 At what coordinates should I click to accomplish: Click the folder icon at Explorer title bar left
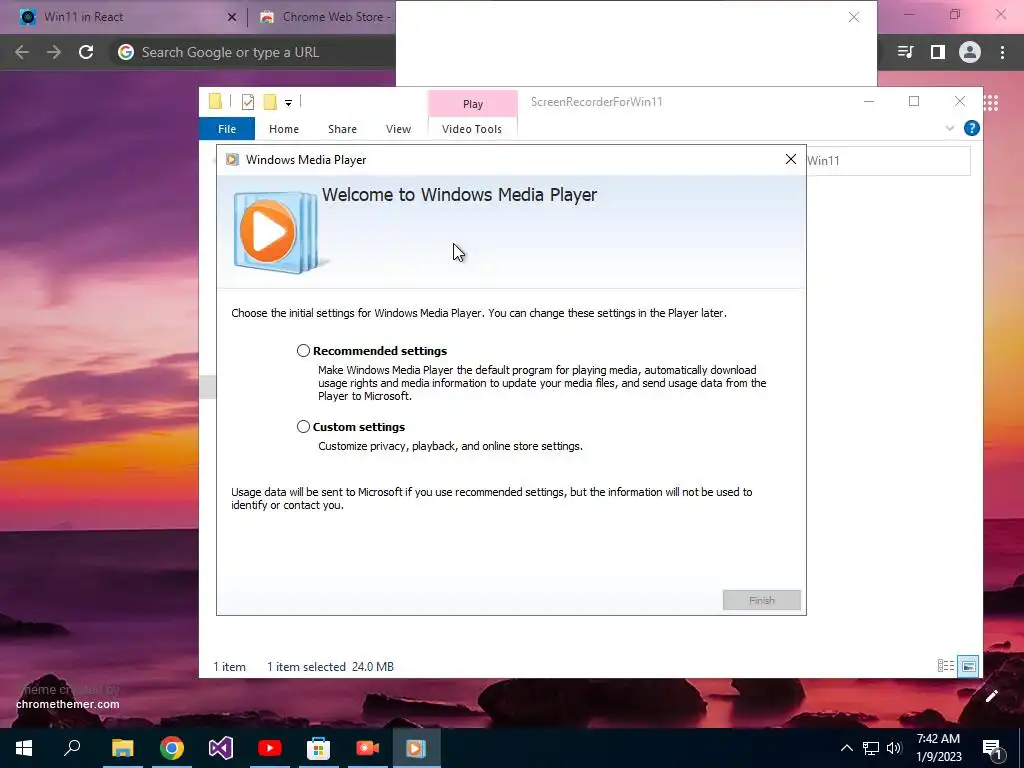[x=215, y=101]
